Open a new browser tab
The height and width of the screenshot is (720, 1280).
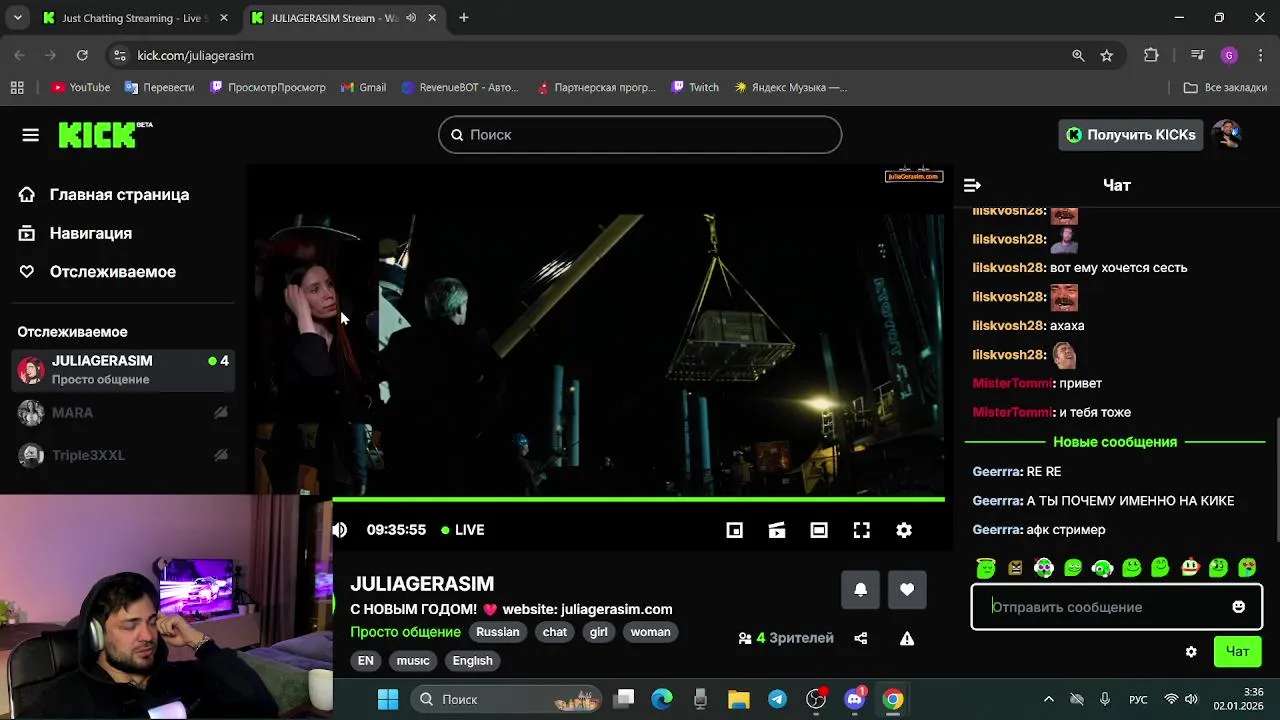(x=464, y=18)
